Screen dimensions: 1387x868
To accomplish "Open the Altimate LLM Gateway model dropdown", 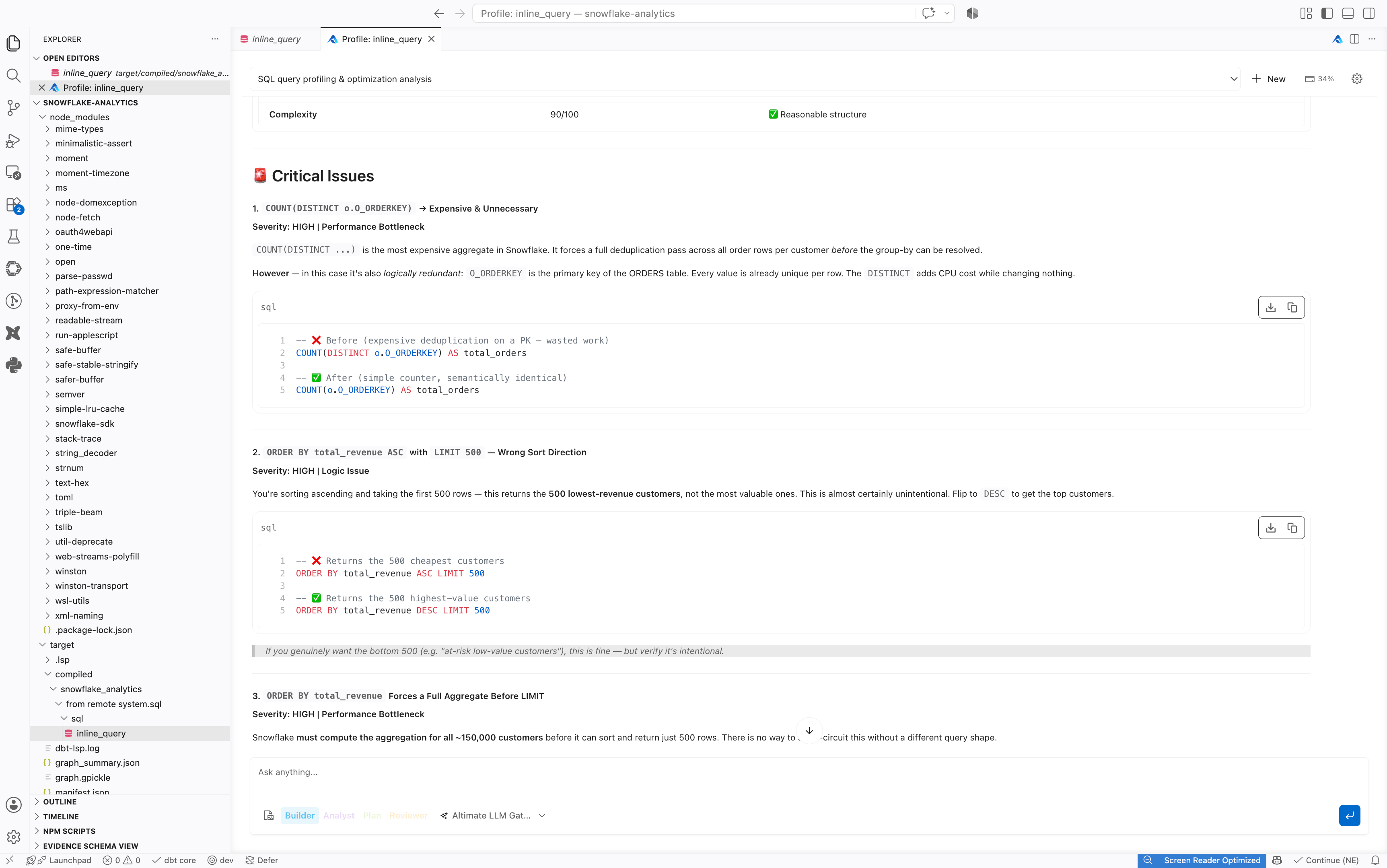I will coord(492,815).
